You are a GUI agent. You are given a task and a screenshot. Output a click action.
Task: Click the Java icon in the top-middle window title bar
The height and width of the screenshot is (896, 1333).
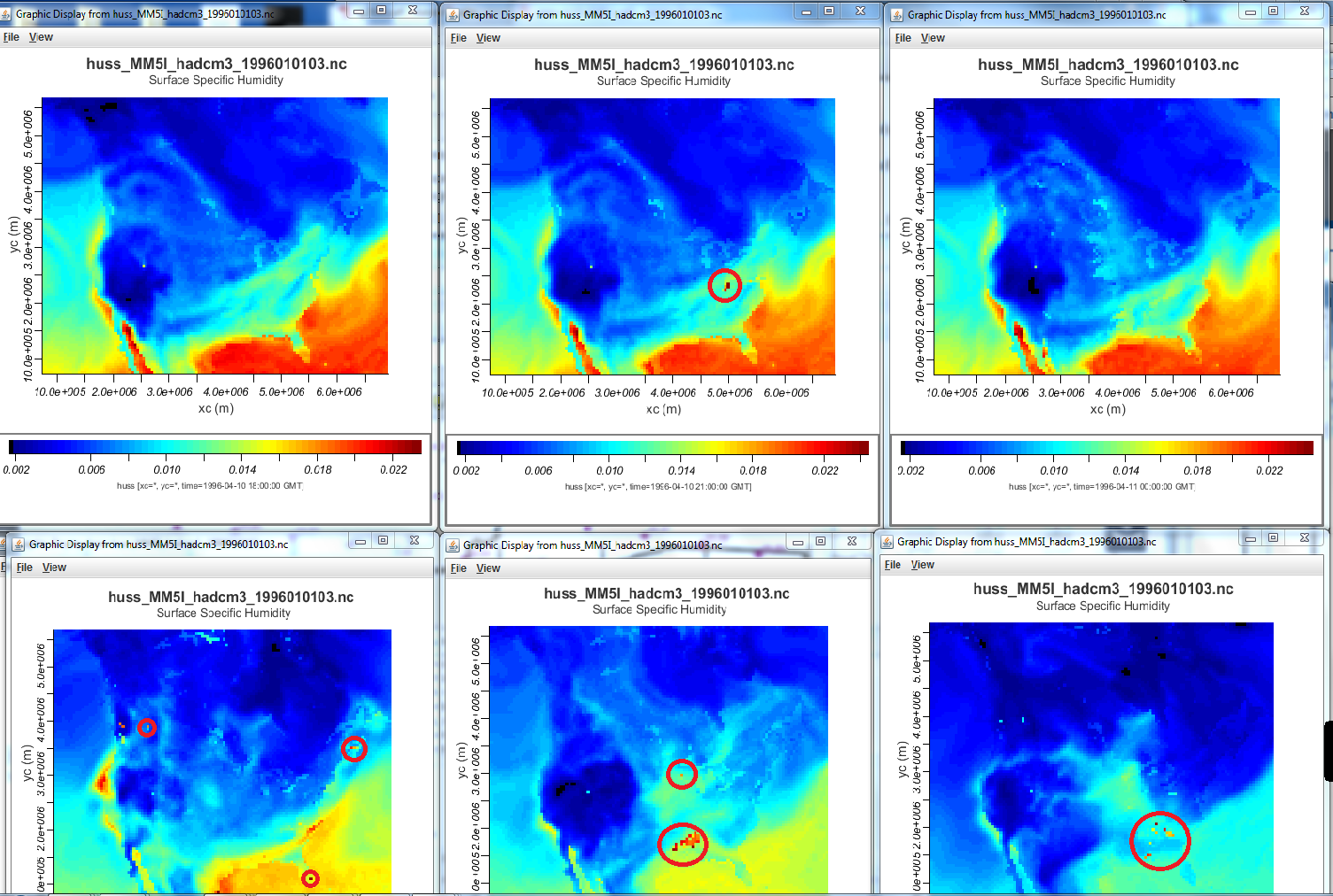[453, 15]
